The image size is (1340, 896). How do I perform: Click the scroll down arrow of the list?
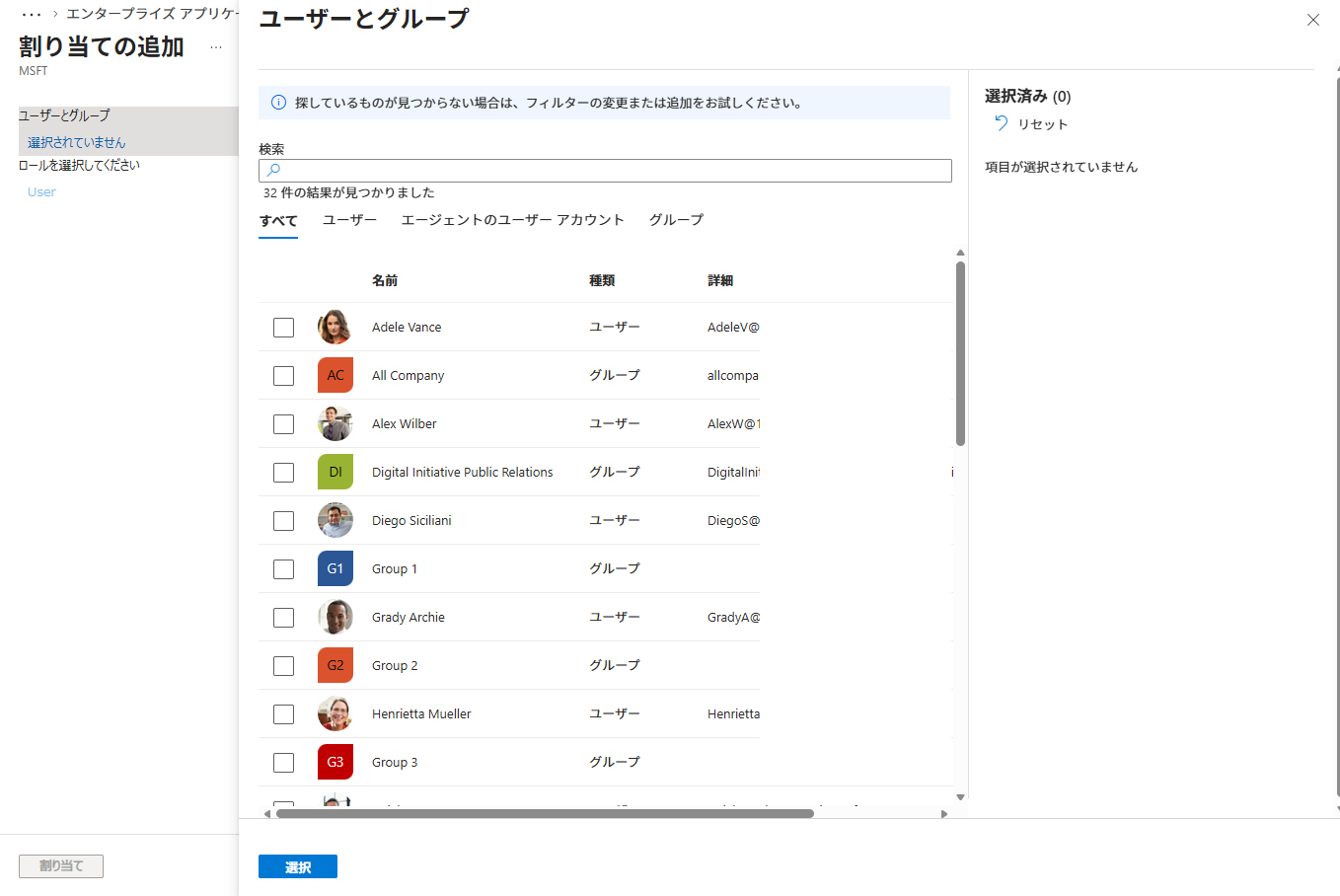pos(960,797)
